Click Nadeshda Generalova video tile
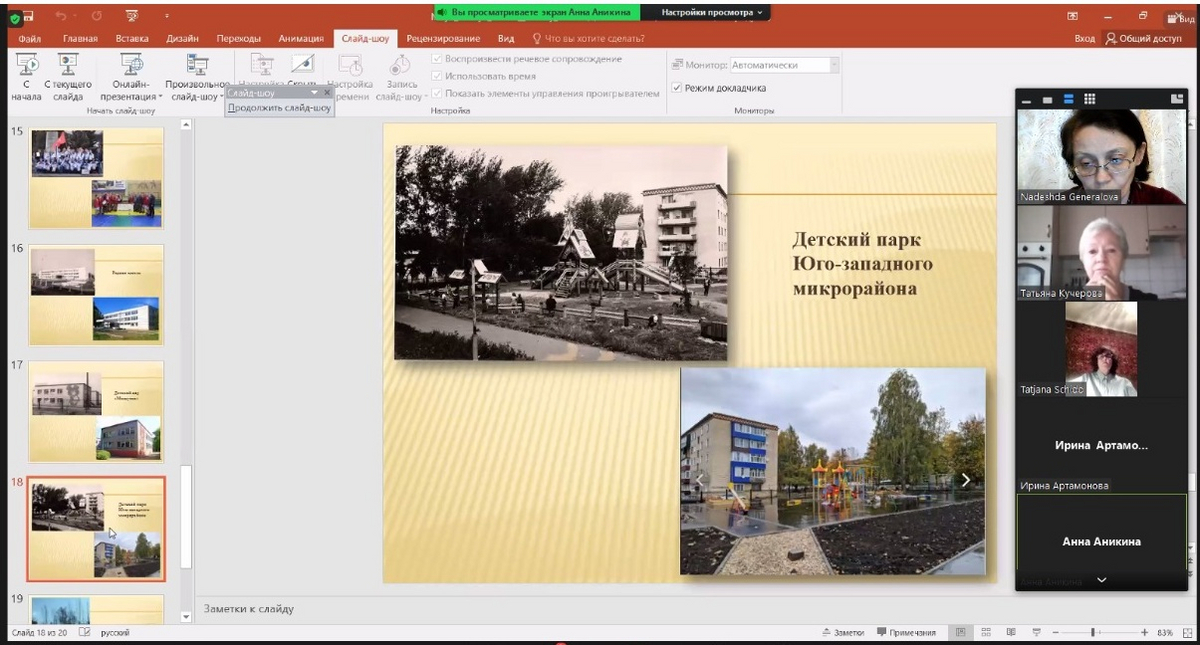This screenshot has width=1200, height=645. point(1101,157)
